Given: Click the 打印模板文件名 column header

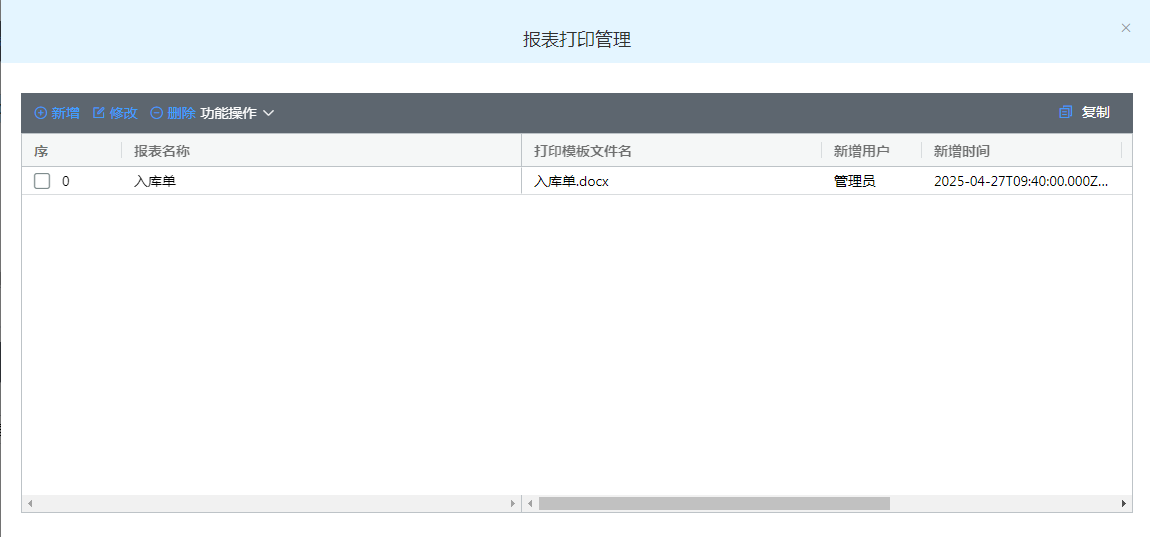Looking at the screenshot, I should click(583, 151).
